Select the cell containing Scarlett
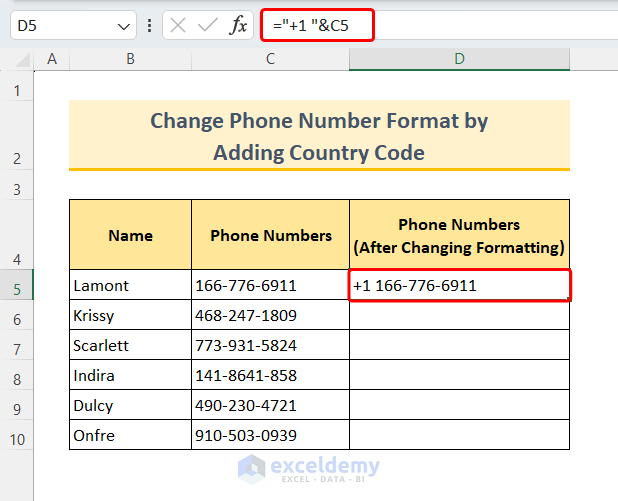 (x=130, y=345)
